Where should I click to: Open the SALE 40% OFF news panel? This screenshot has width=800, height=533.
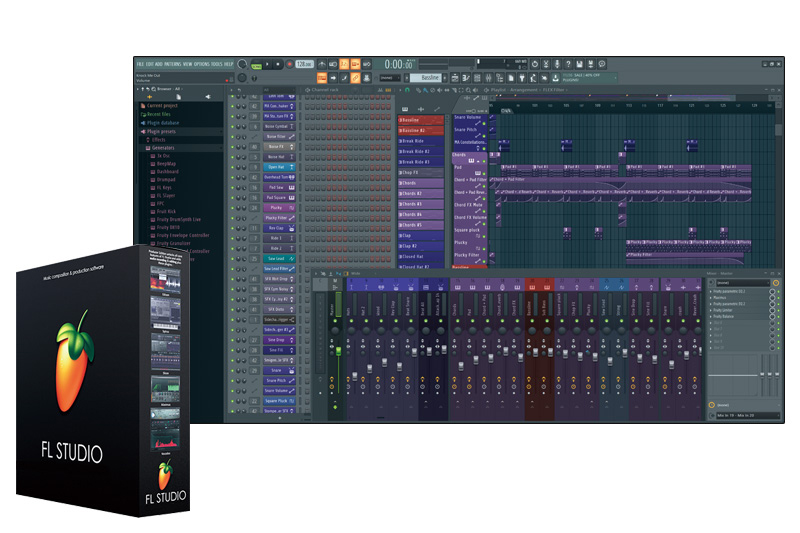(589, 78)
